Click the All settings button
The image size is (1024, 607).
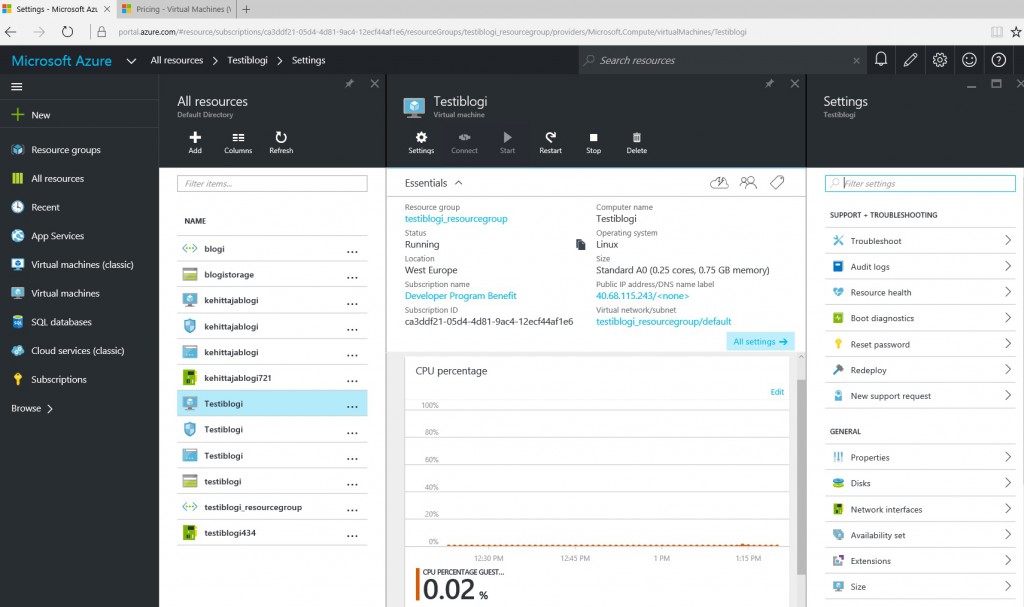pyautogui.click(x=760, y=341)
